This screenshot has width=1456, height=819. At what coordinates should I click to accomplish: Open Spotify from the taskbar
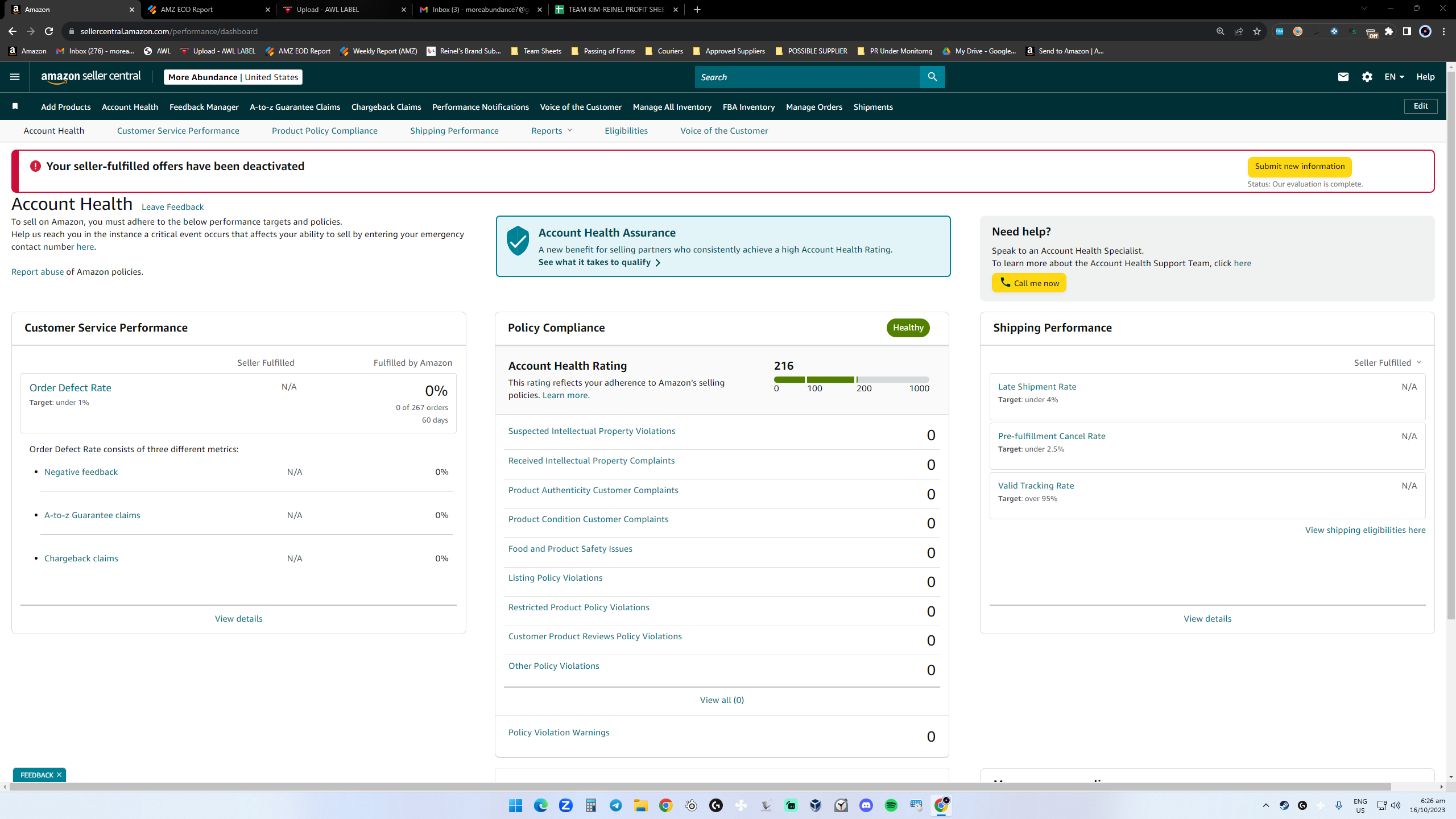891,805
